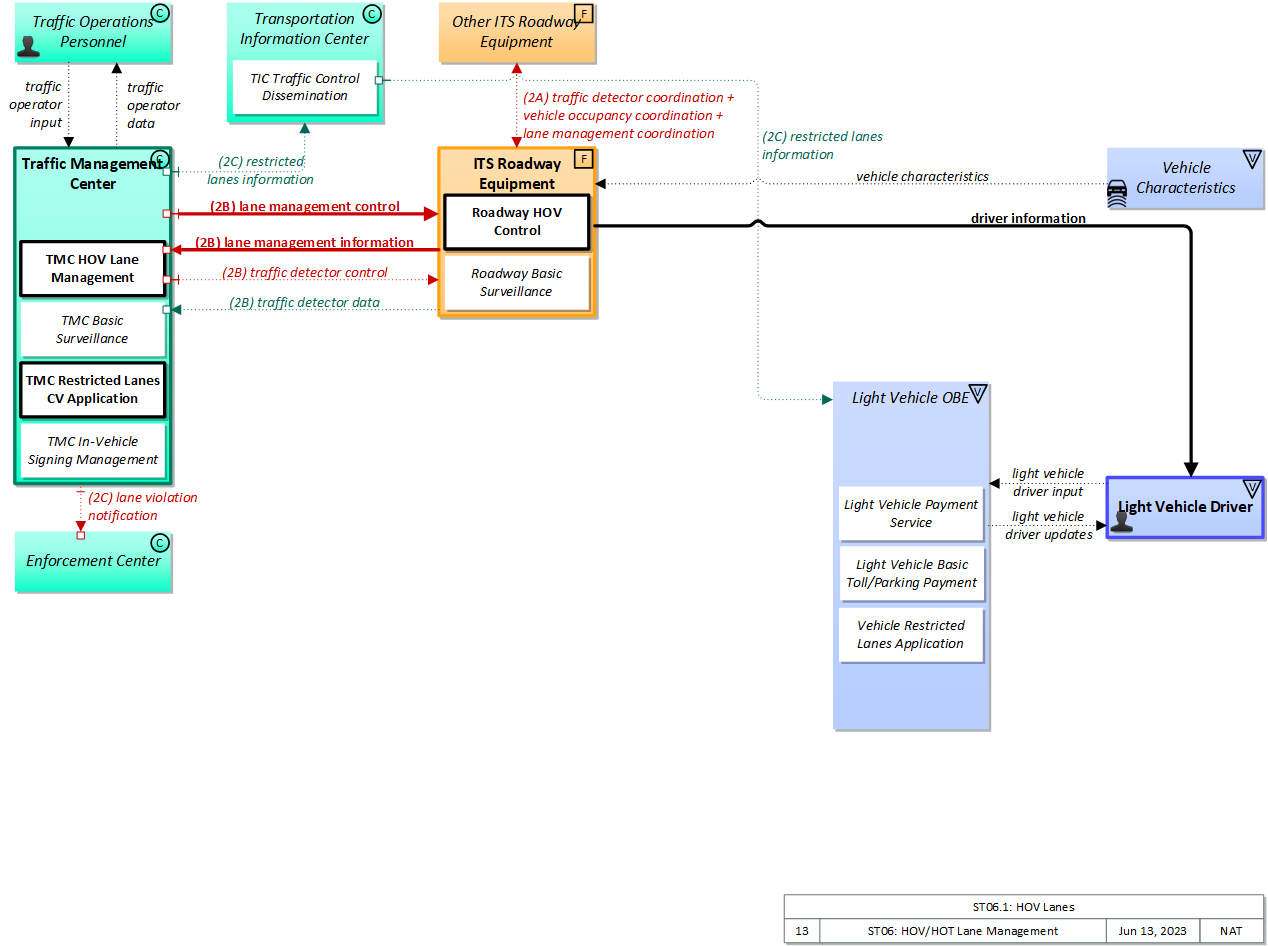Click the person icon in Traffic Operations Personnel
Image resolution: width=1268 pixels, height=946 pixels.
coord(29,46)
